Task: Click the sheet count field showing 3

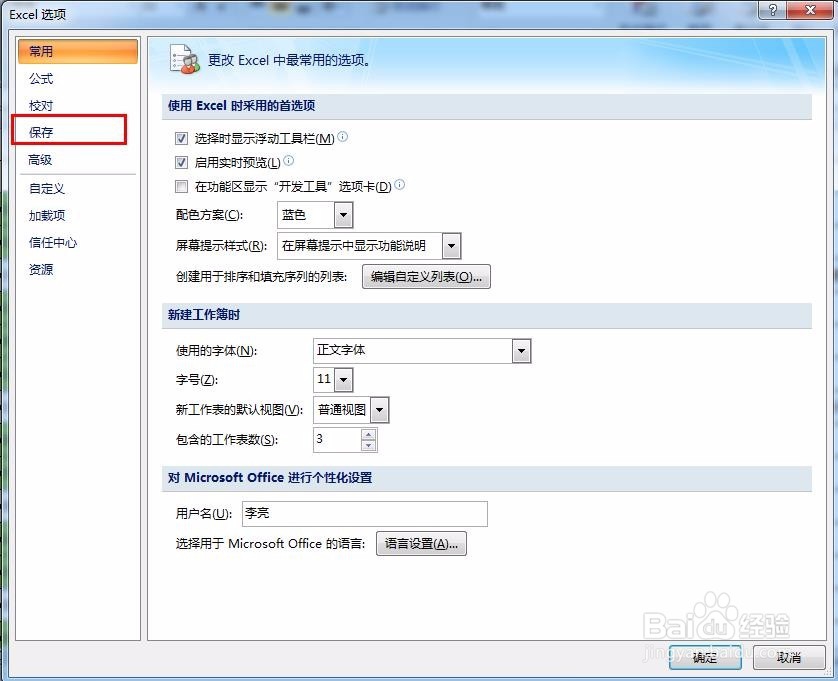Action: (x=337, y=440)
